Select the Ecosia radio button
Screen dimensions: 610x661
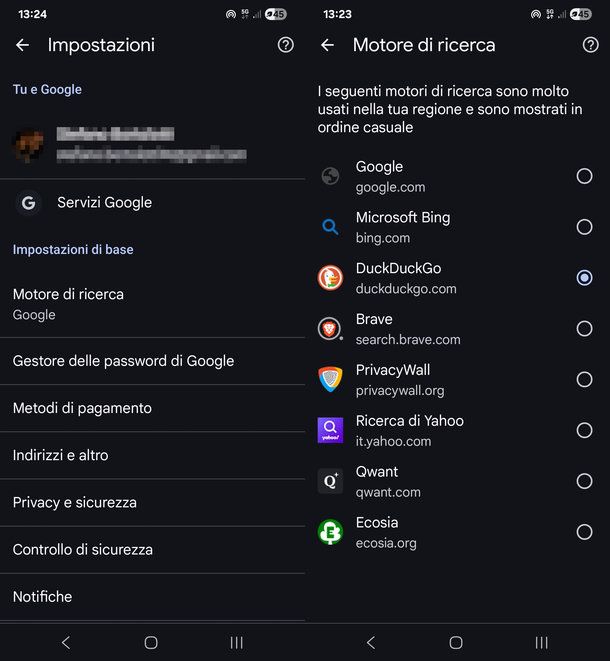click(584, 532)
